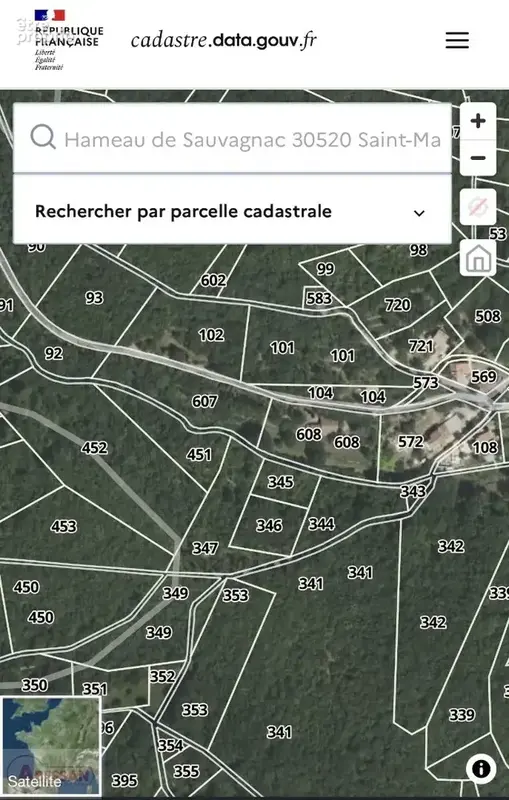
Task: Select parcel 451 on map
Action: [199, 454]
